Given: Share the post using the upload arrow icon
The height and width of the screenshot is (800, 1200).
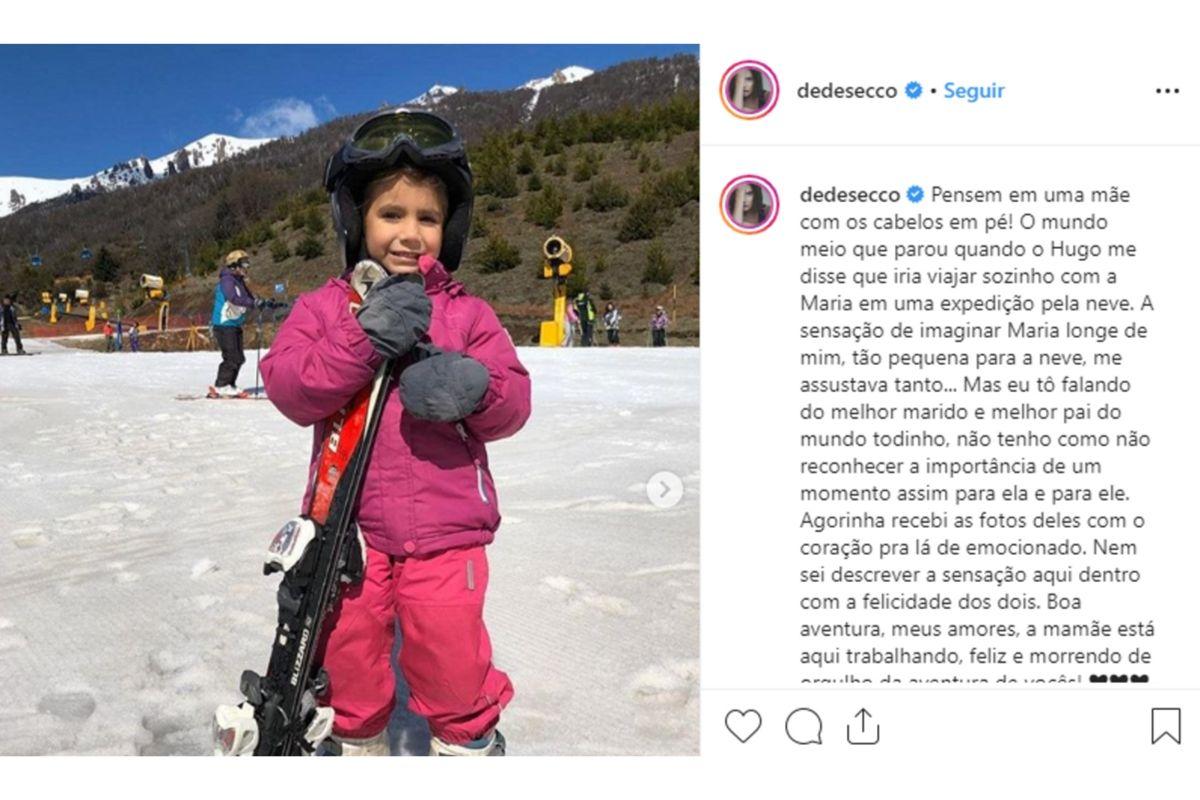Looking at the screenshot, I should click(862, 725).
